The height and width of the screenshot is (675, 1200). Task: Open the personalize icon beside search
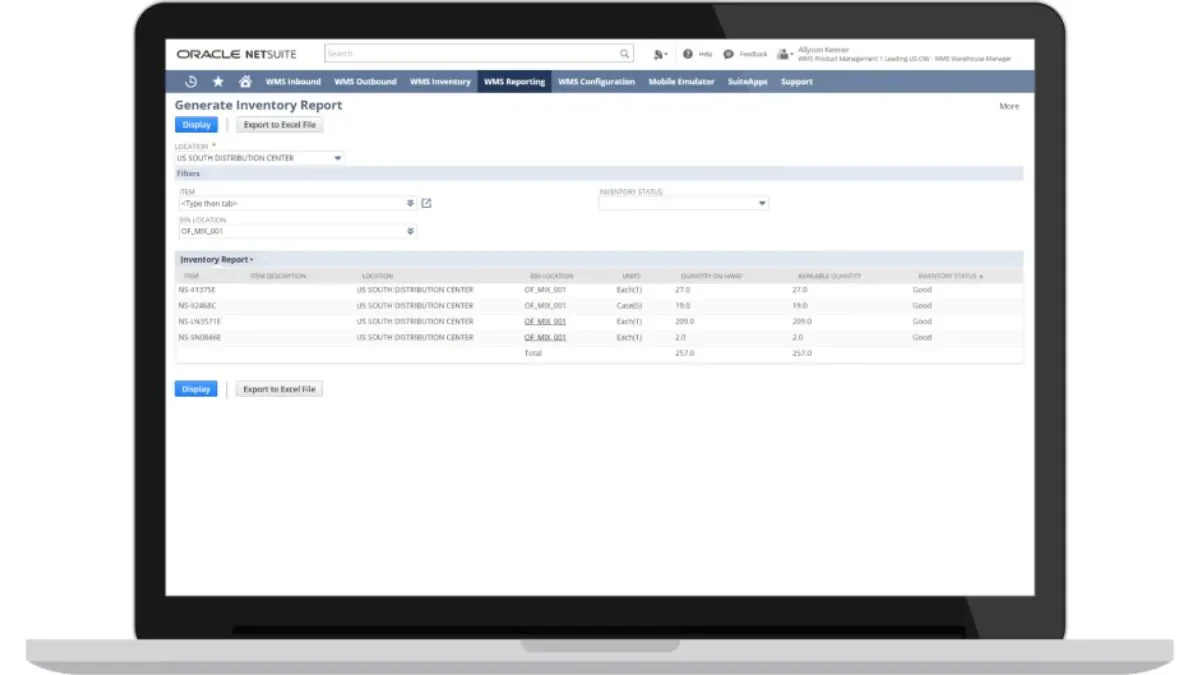(660, 54)
